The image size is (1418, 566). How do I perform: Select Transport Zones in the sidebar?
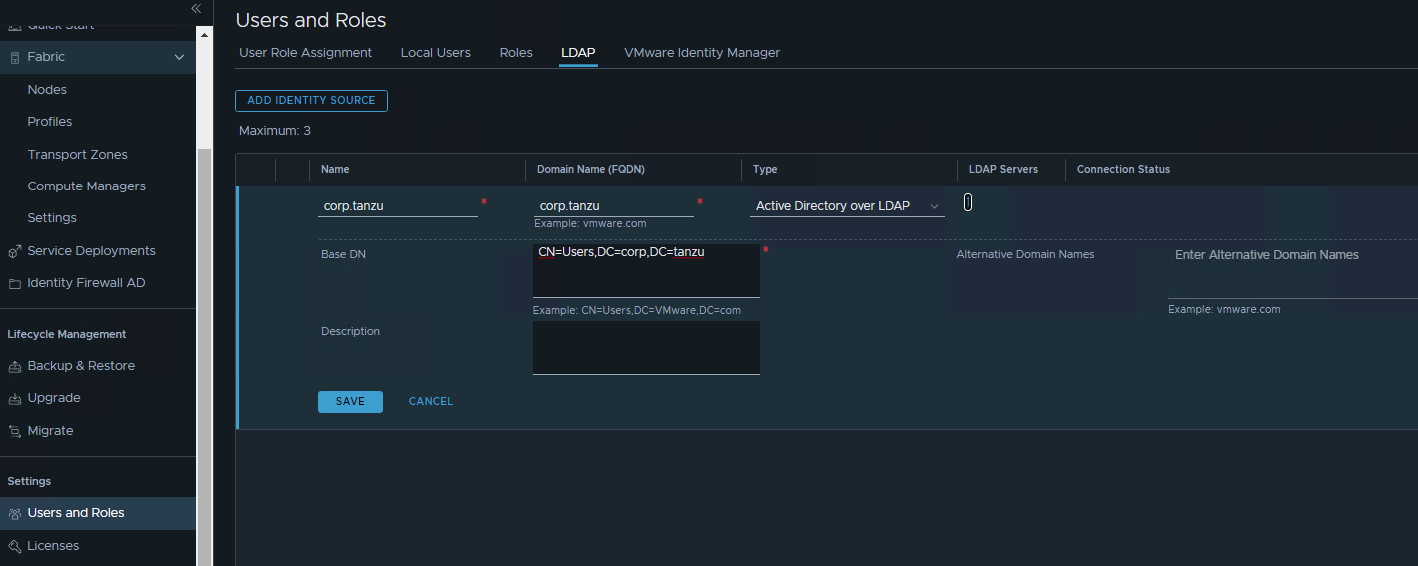(78, 155)
